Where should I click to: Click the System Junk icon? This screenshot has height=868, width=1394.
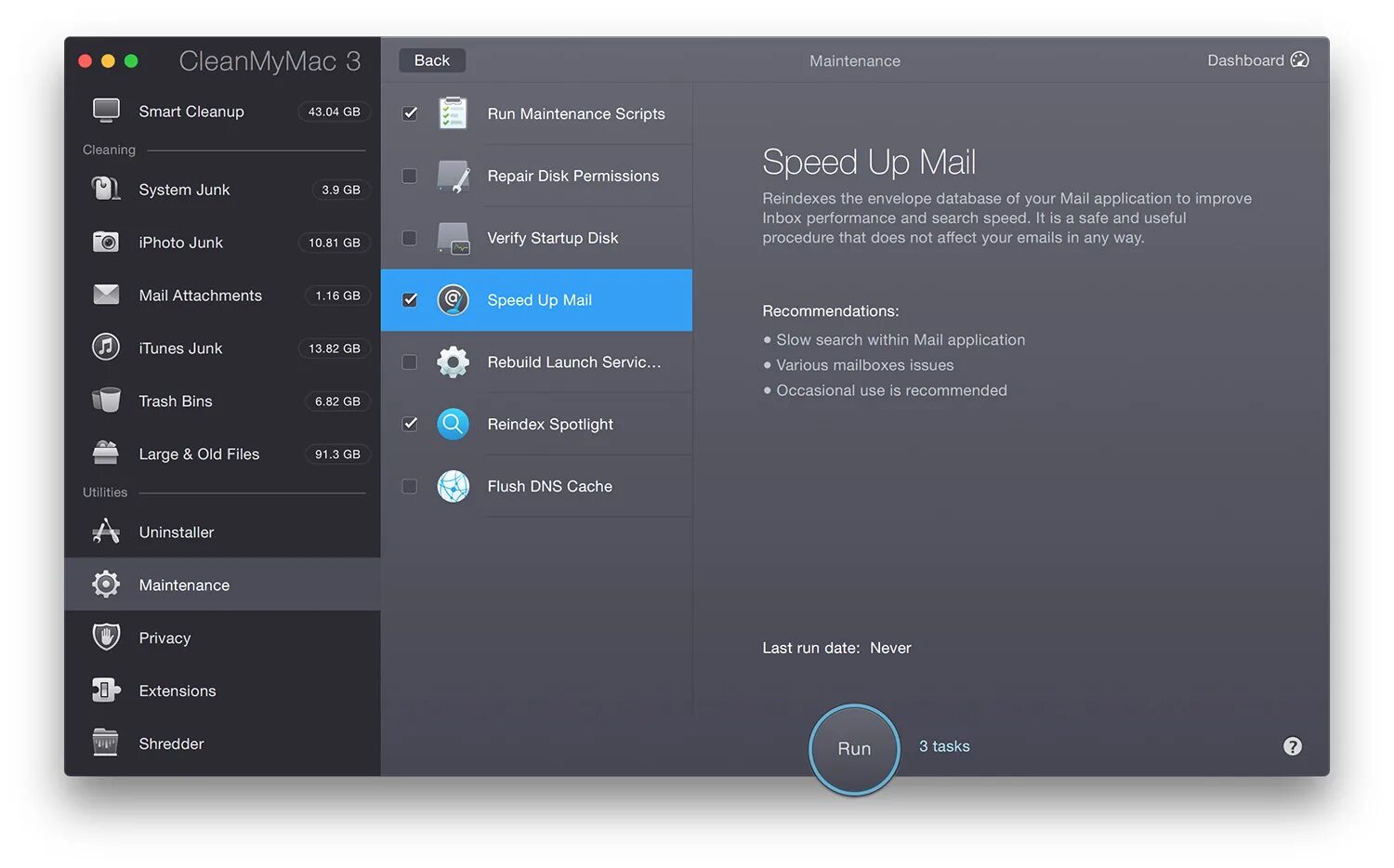tap(106, 189)
